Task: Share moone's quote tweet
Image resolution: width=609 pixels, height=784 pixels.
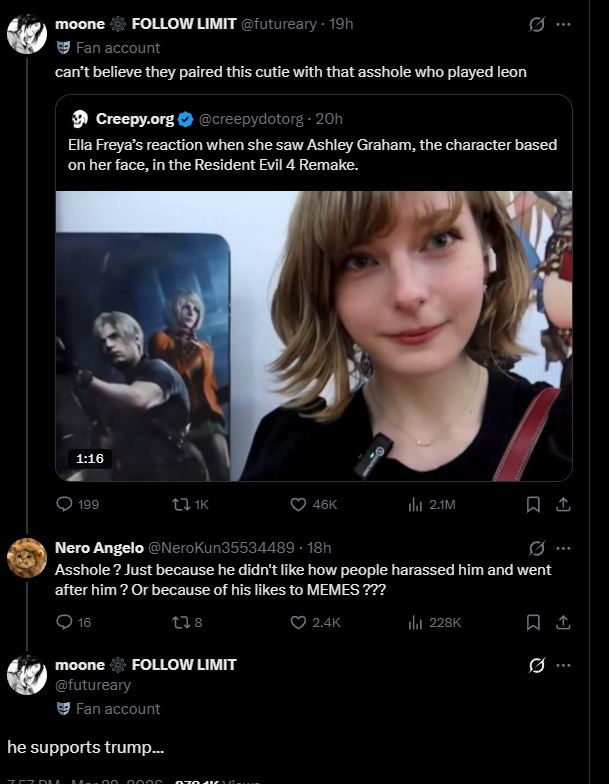Action: (x=562, y=504)
